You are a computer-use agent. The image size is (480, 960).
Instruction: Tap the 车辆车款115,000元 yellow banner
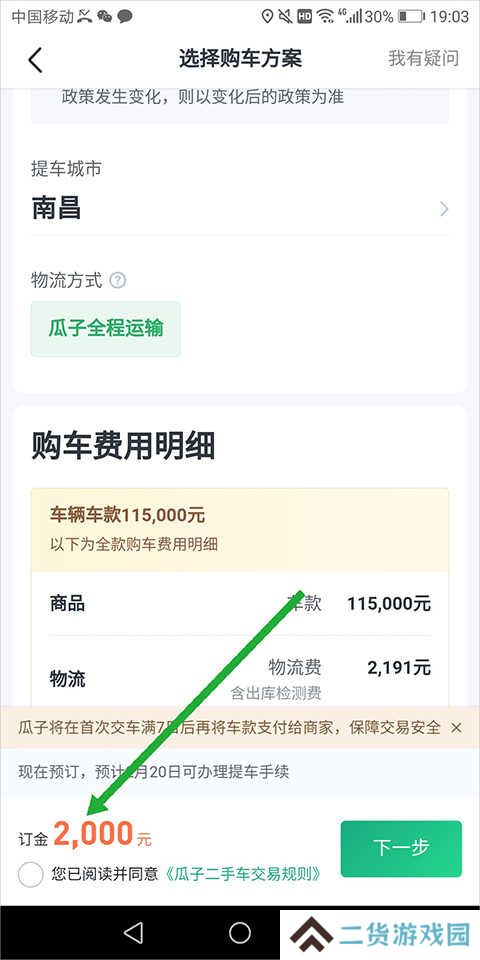[240, 530]
